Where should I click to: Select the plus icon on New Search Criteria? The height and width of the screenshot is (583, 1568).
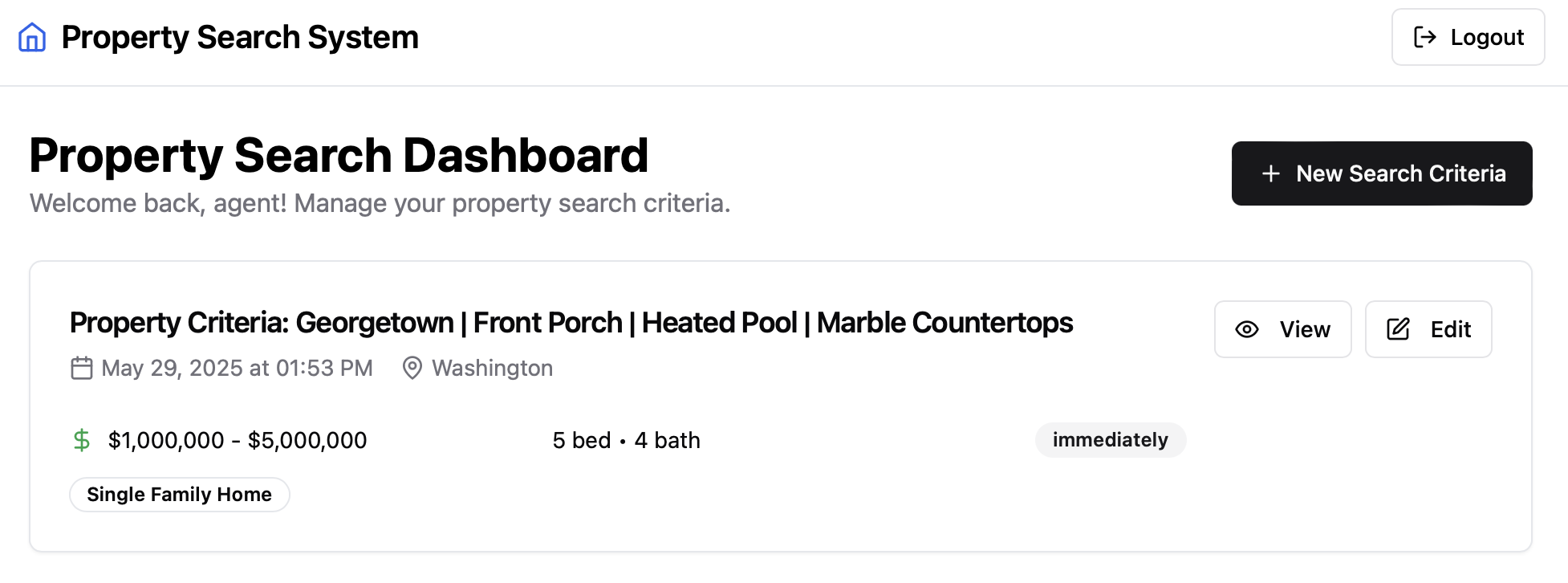[x=1270, y=173]
